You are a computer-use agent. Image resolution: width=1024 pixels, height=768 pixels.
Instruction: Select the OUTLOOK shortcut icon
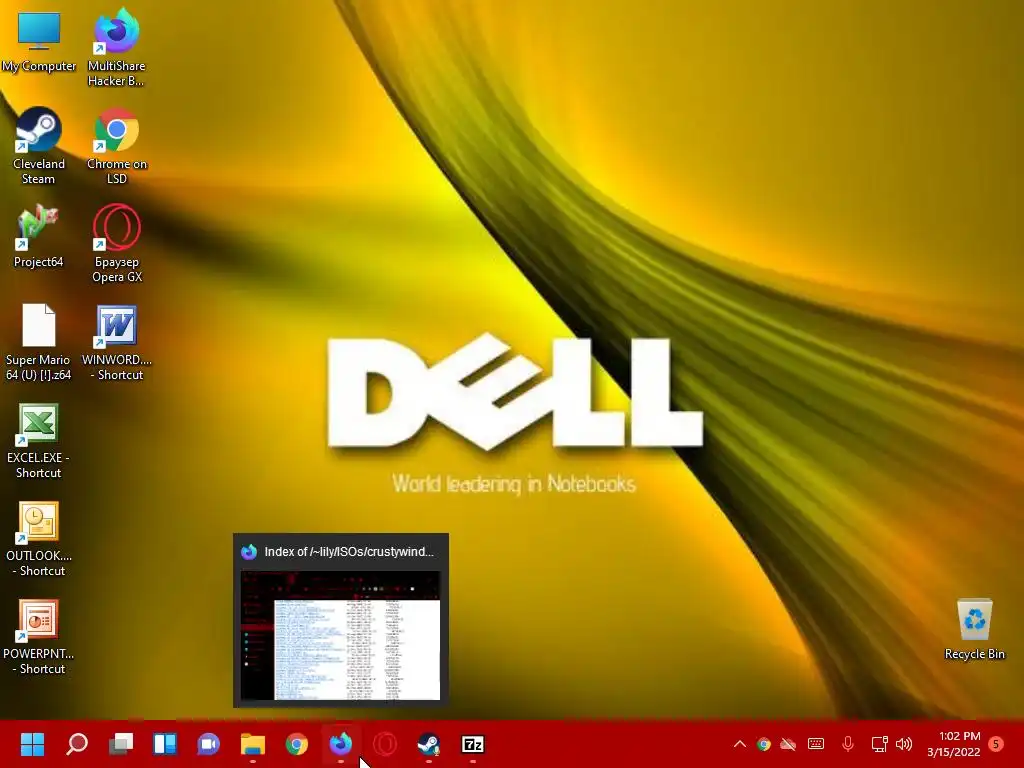[x=39, y=538]
